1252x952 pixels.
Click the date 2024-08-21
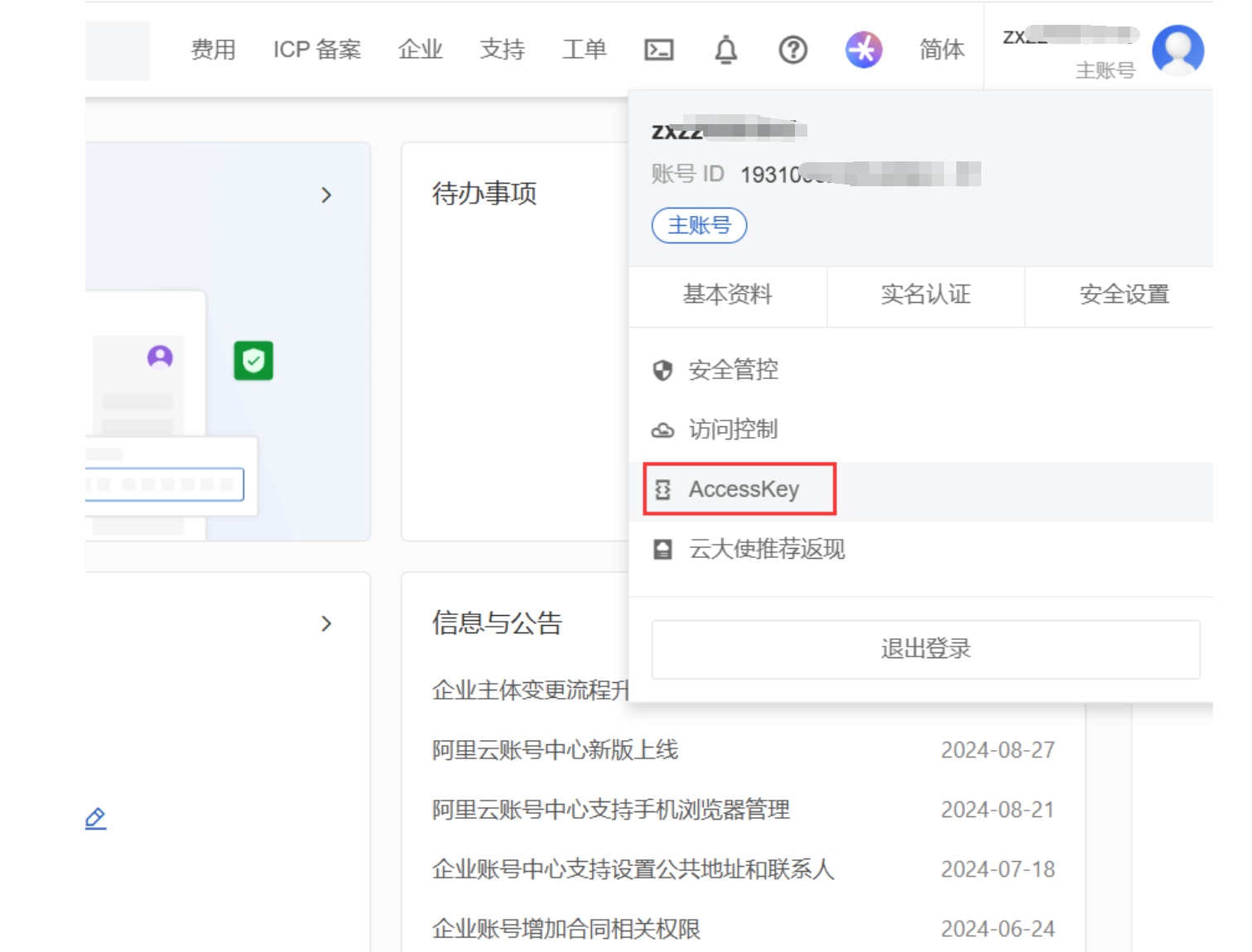(x=998, y=810)
